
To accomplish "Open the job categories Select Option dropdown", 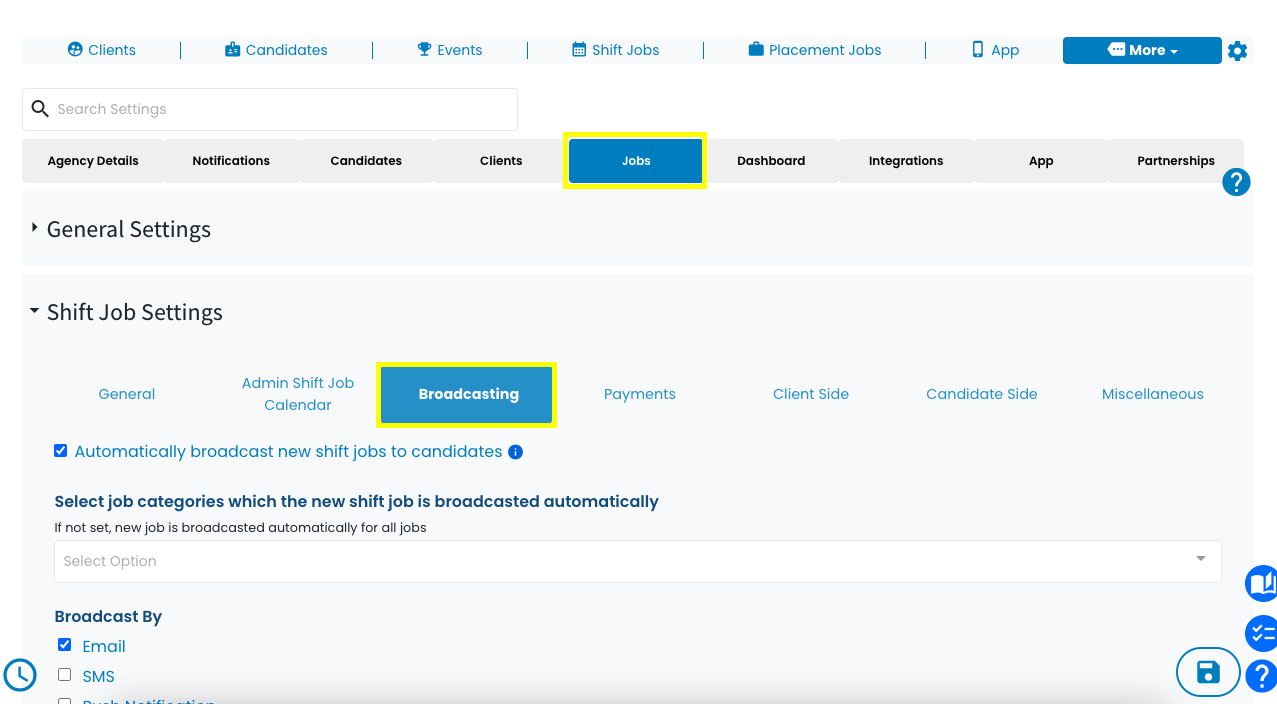I will (638, 561).
